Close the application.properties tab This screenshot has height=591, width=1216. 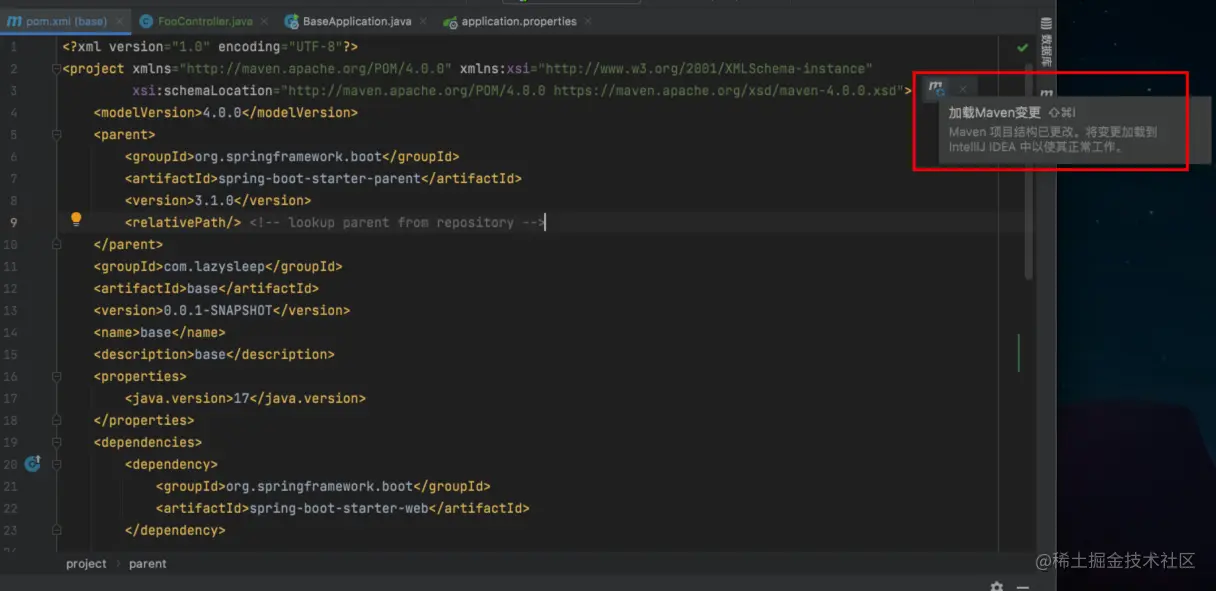[x=586, y=21]
